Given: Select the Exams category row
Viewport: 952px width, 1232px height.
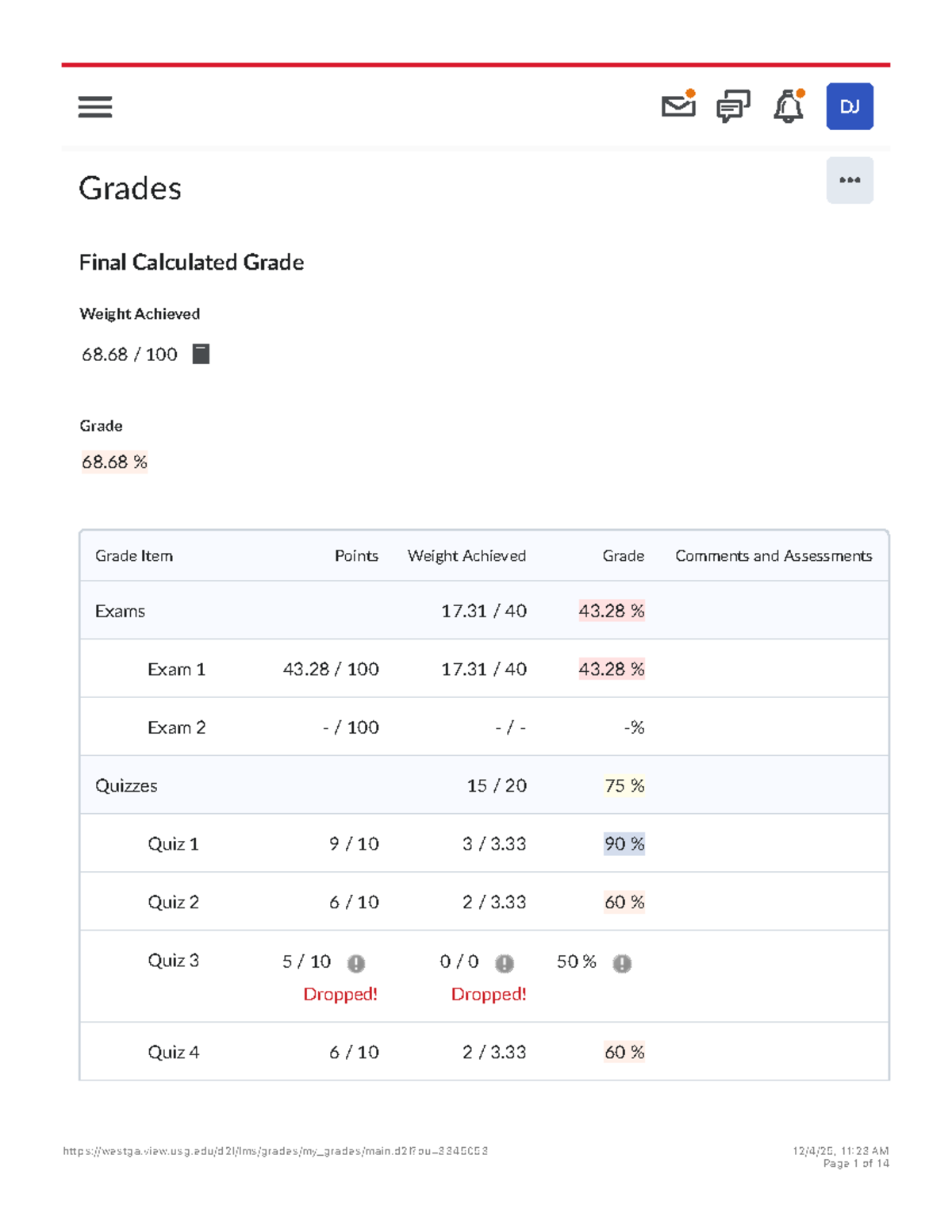Looking at the screenshot, I should (x=121, y=611).
